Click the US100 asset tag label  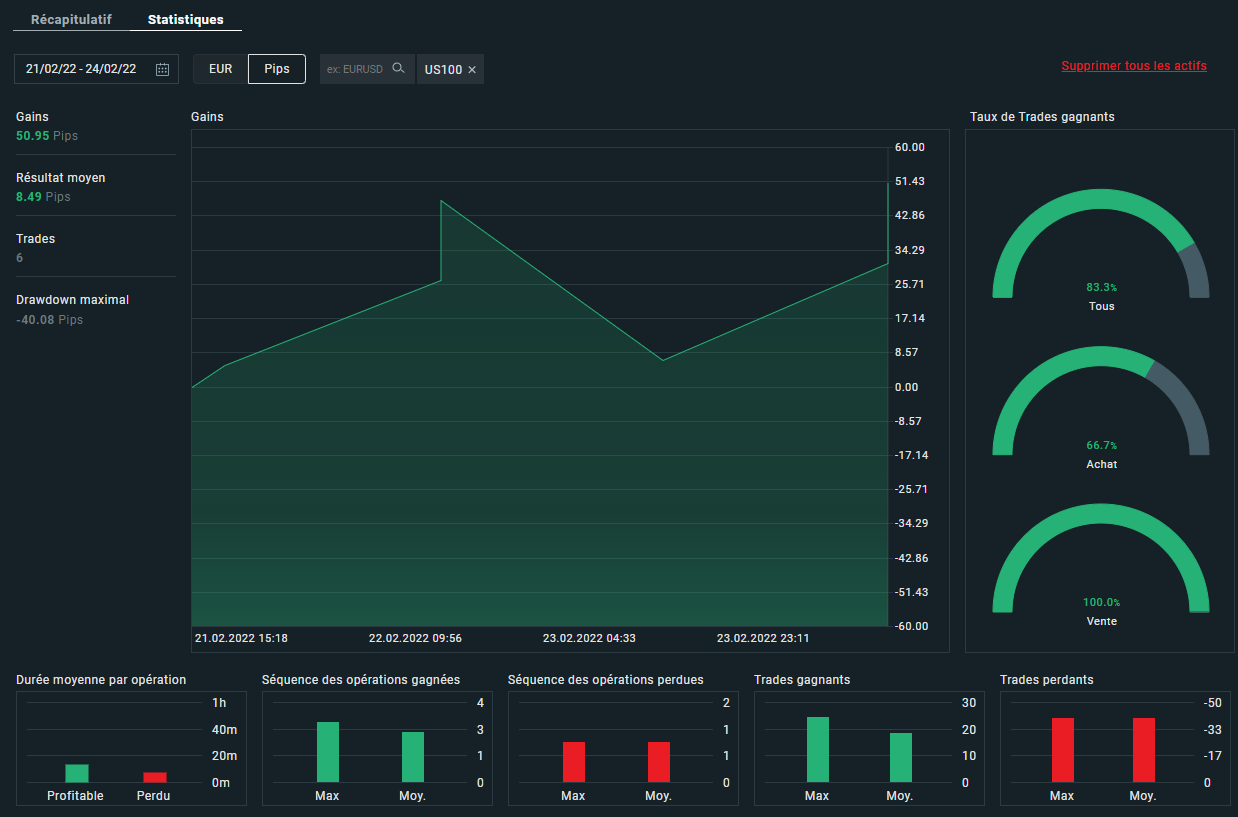coord(443,70)
